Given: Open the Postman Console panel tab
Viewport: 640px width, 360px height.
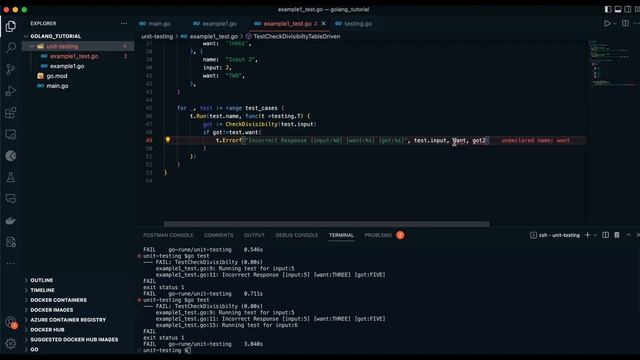Looking at the screenshot, I should [168, 235].
